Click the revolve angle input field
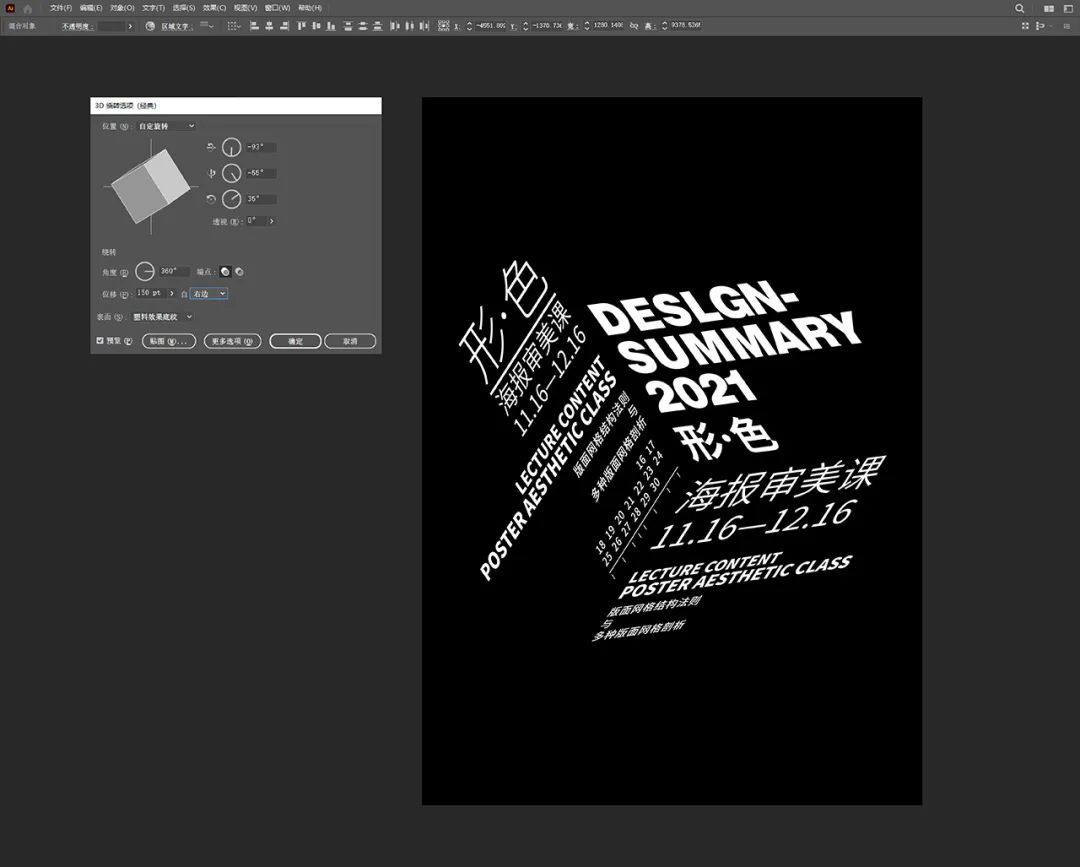 174,271
